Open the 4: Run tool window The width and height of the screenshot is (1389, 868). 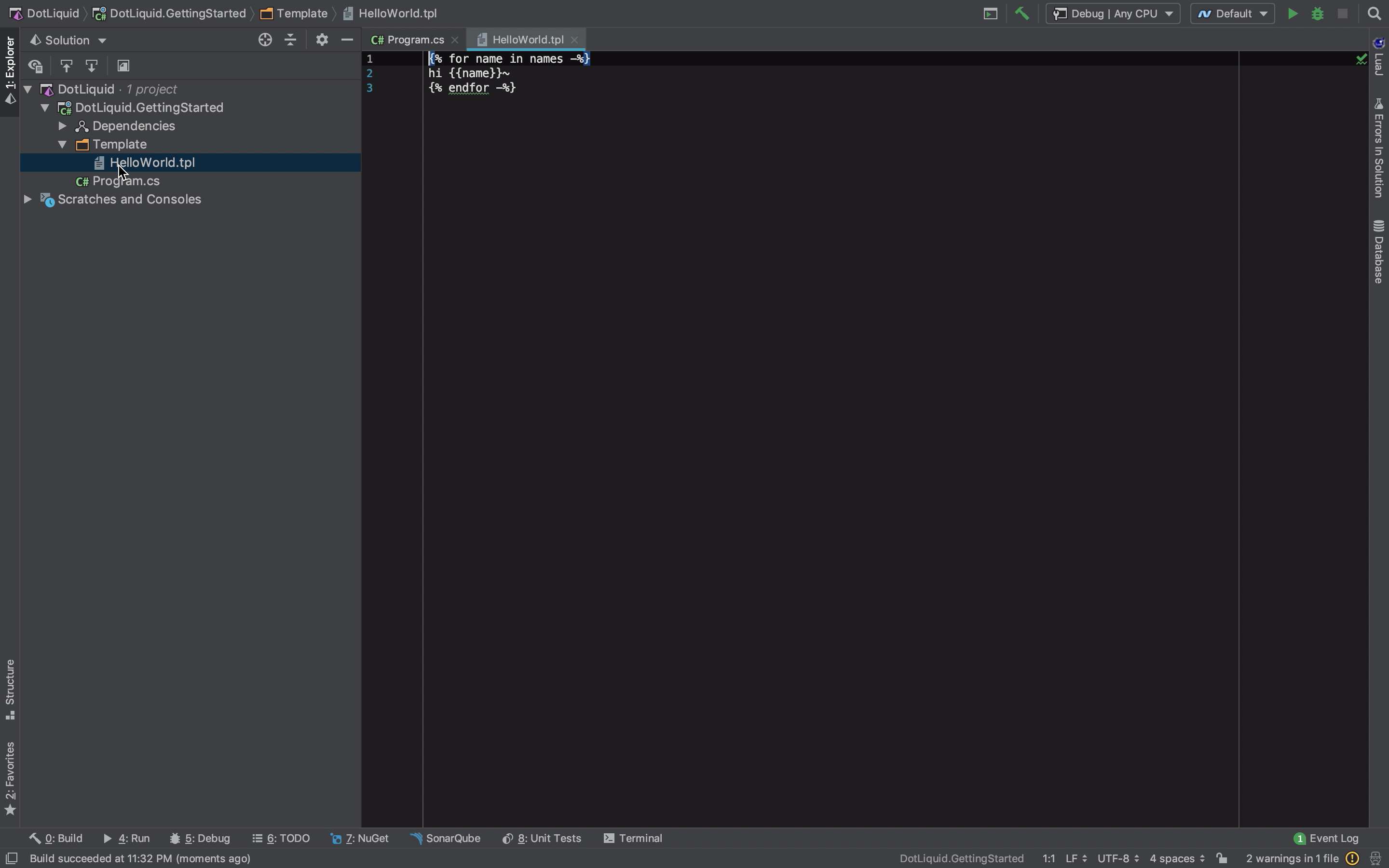[x=126, y=838]
